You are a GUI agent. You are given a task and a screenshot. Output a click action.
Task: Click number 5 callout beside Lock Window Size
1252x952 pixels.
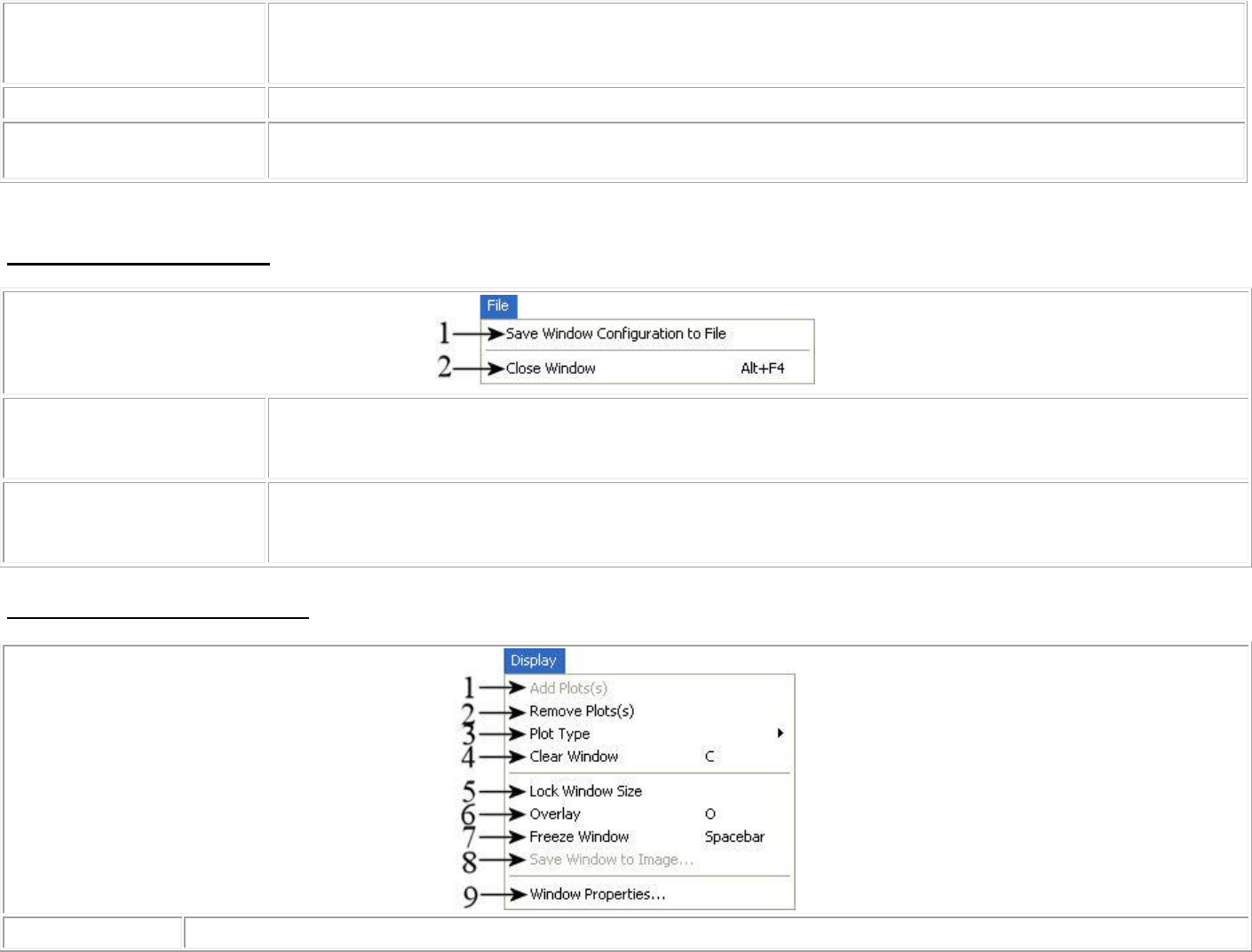point(469,791)
